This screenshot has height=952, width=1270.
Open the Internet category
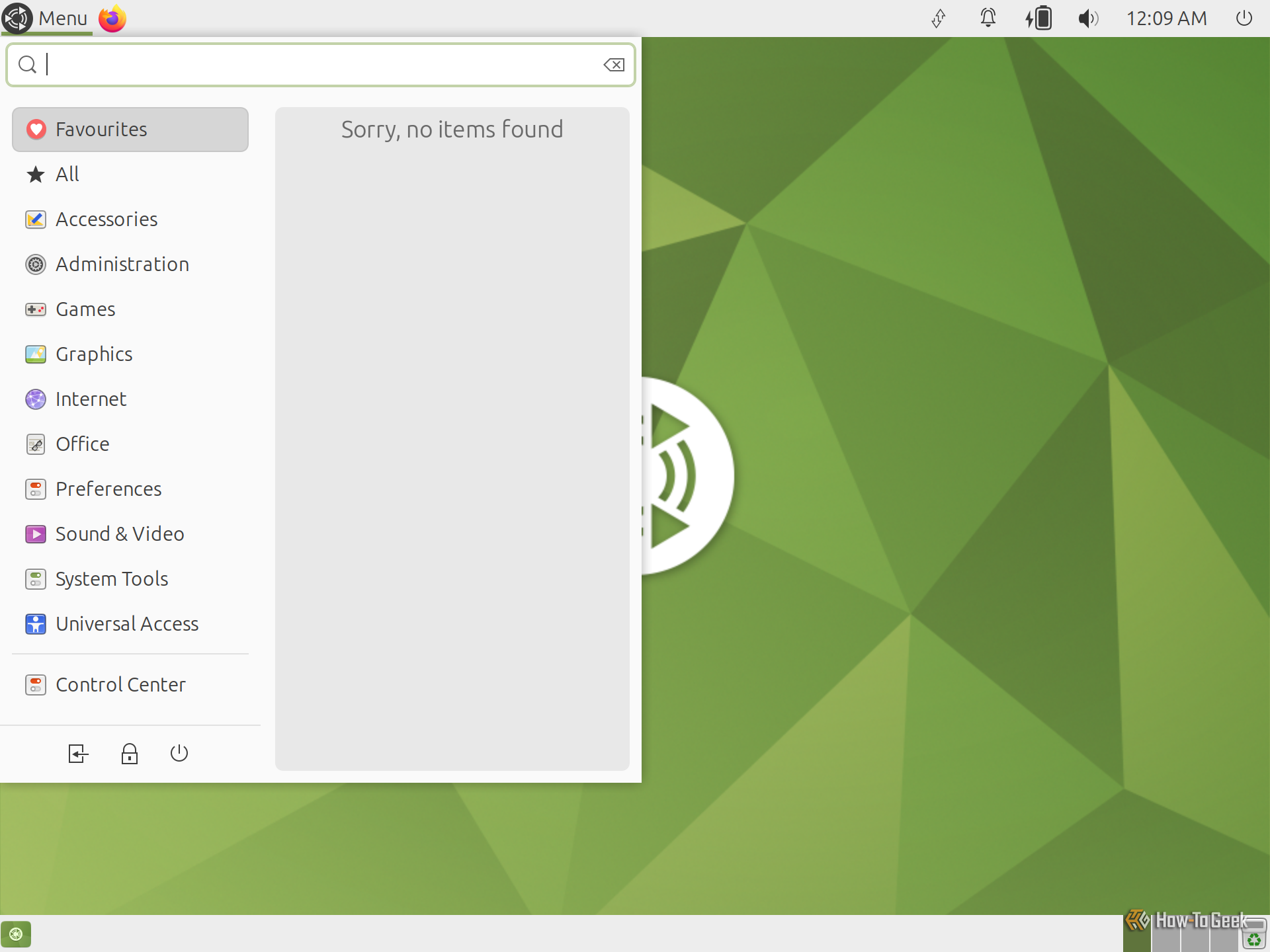tap(130, 399)
